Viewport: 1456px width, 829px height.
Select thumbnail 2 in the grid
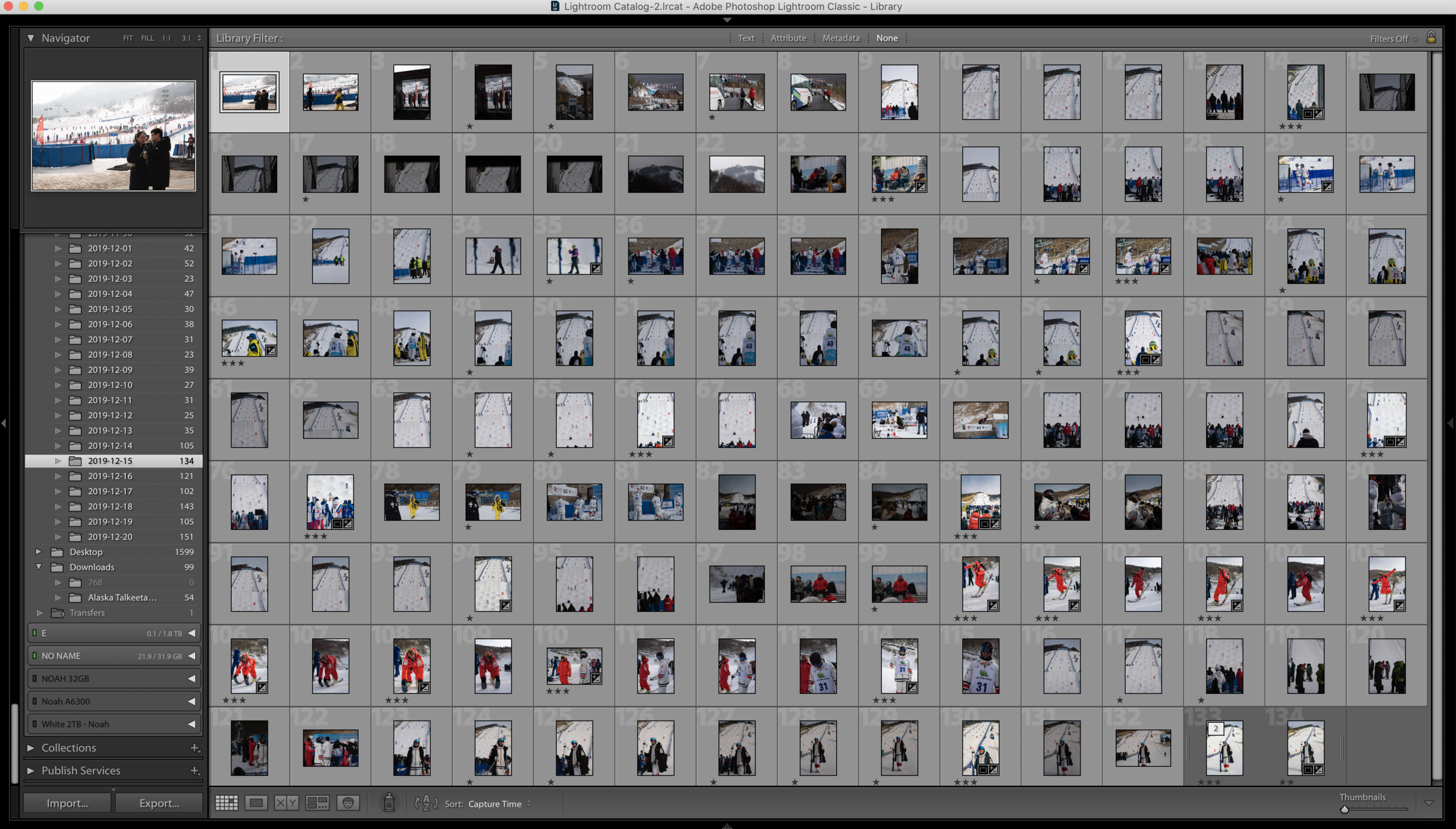coord(330,92)
